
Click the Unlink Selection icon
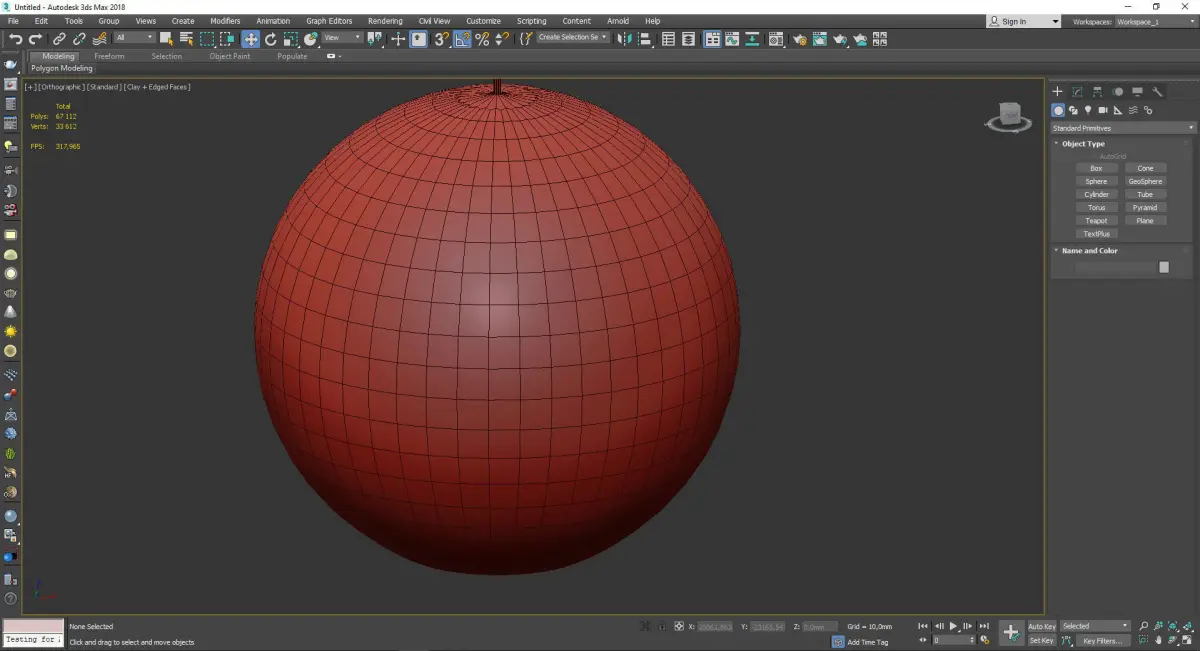coord(79,39)
